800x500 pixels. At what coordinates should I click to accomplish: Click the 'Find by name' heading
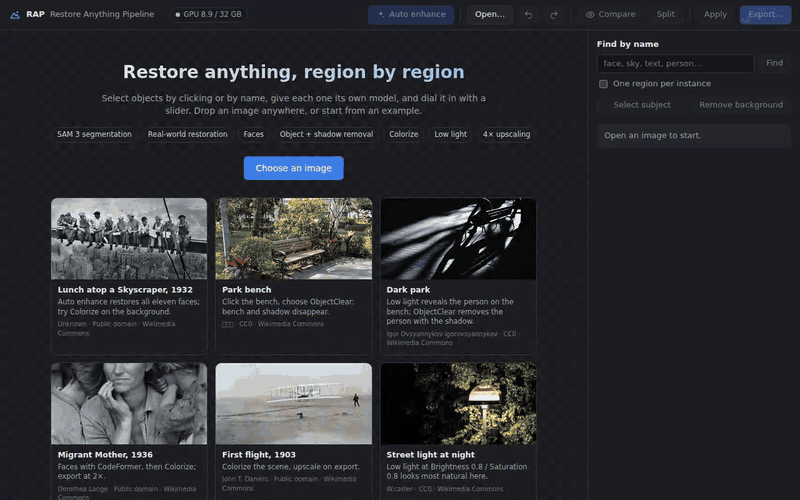(628, 44)
